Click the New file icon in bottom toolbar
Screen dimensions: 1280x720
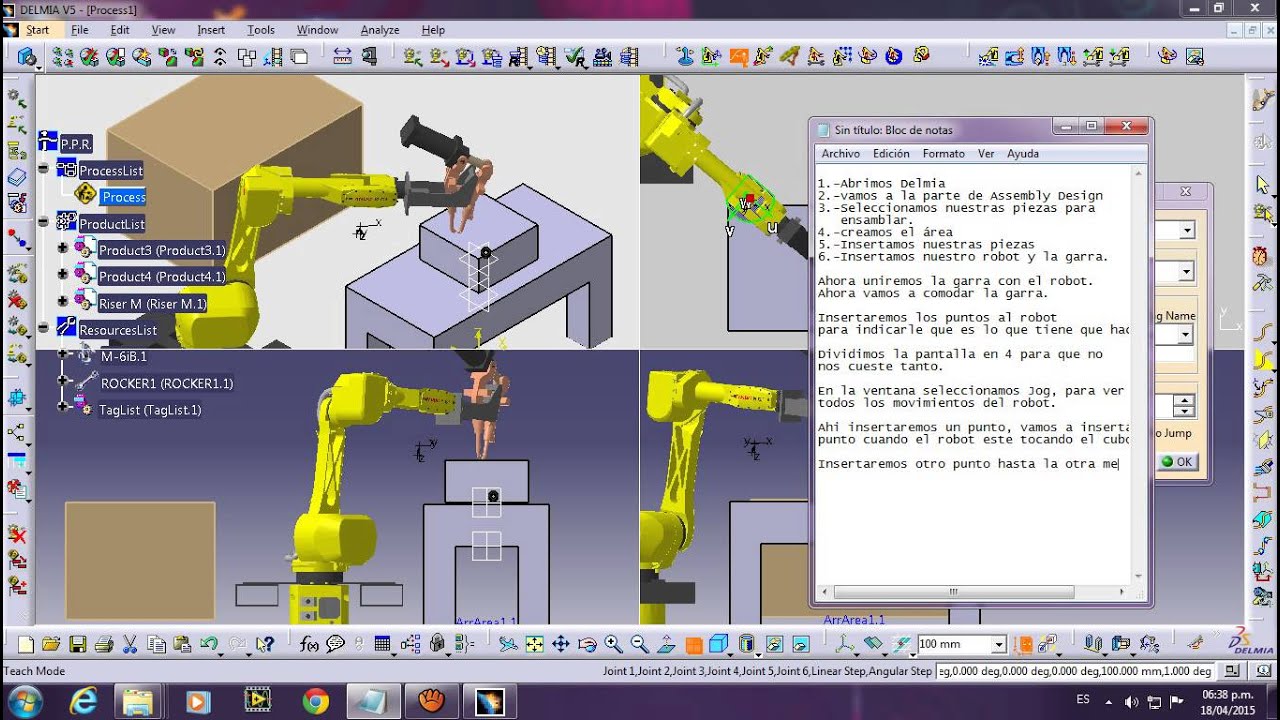[x=25, y=644]
